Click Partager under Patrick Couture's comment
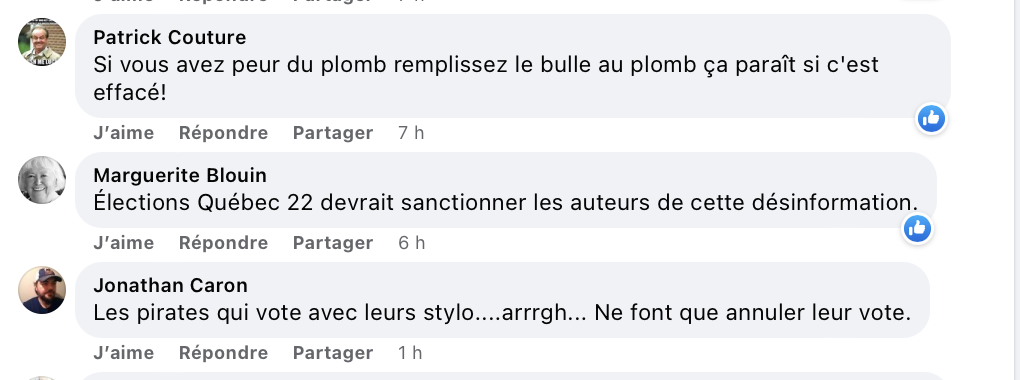The height and width of the screenshot is (380, 1020). tap(333, 133)
